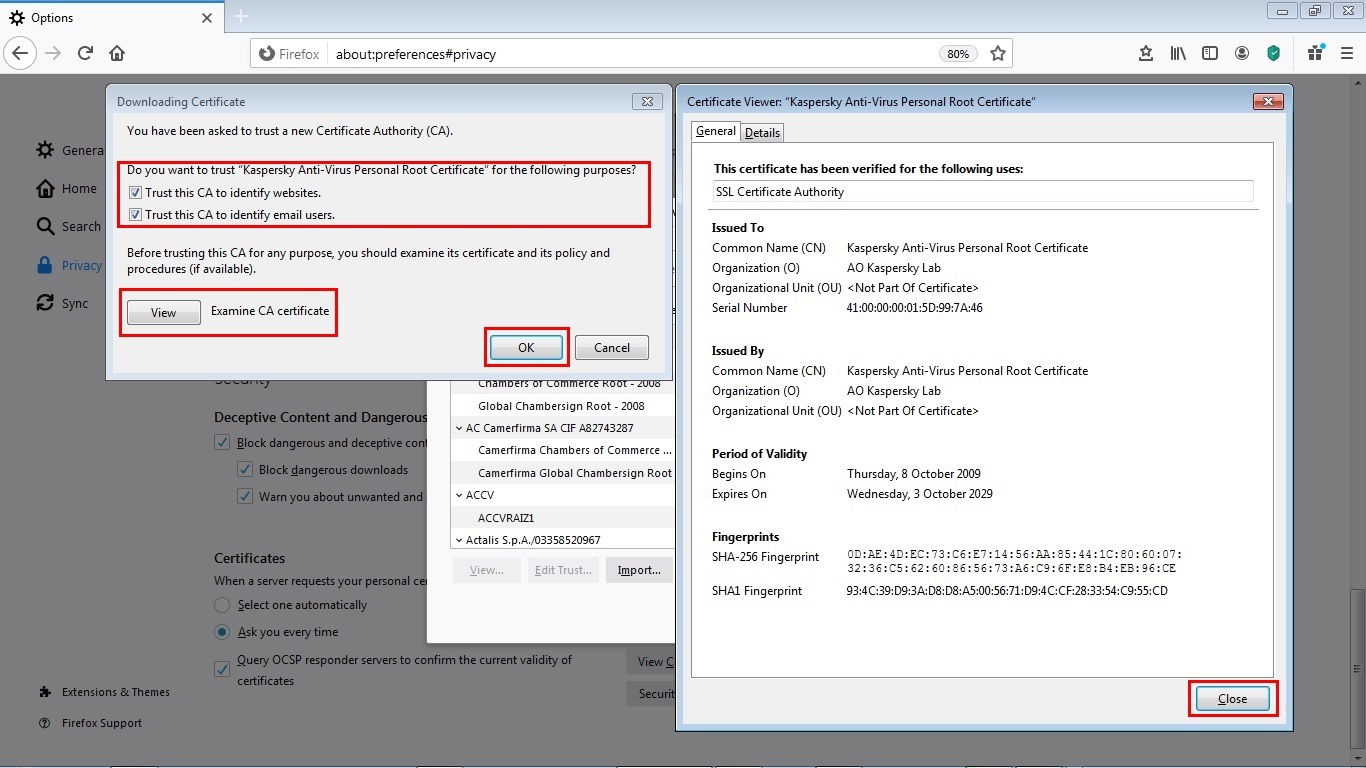Collapse the Actalis S.p.A./03358520967 group
The image size is (1366, 768).
pos(458,540)
